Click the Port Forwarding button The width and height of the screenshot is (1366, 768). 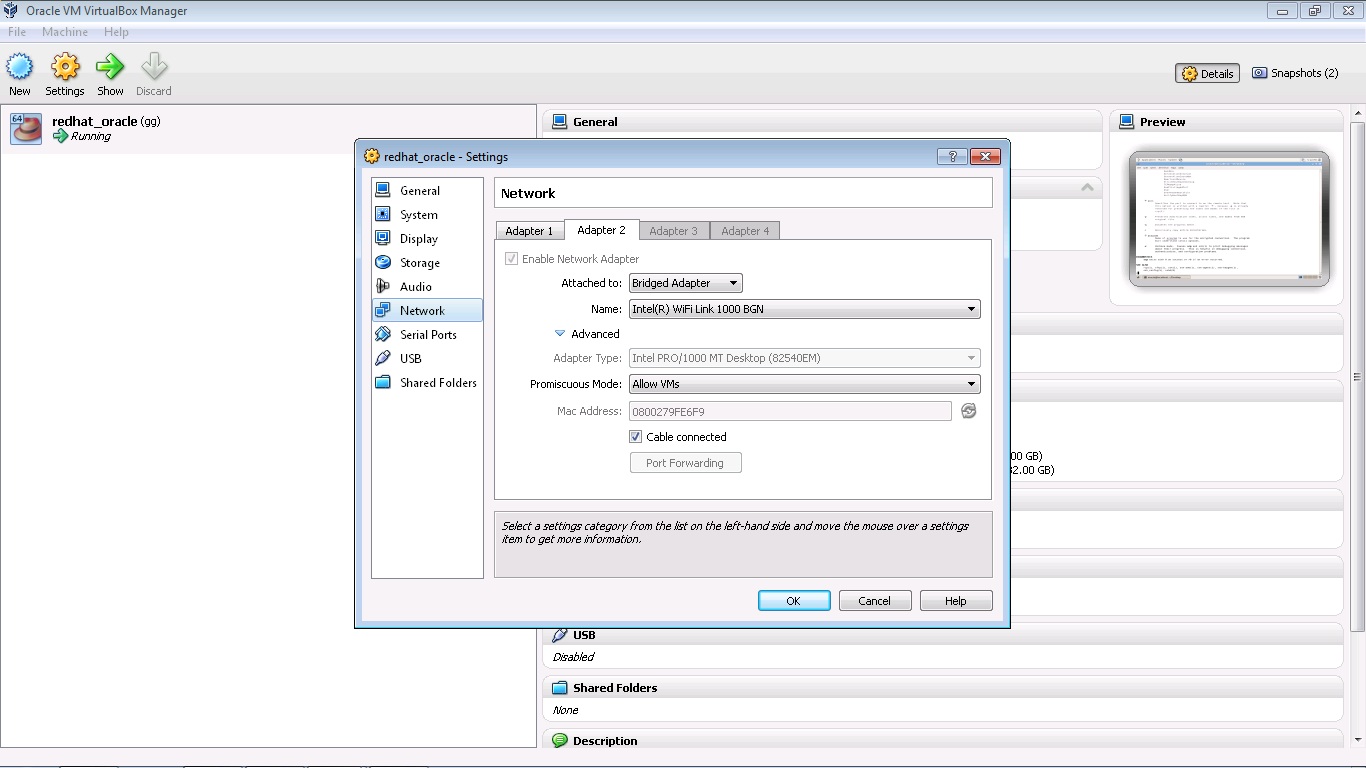tap(685, 463)
